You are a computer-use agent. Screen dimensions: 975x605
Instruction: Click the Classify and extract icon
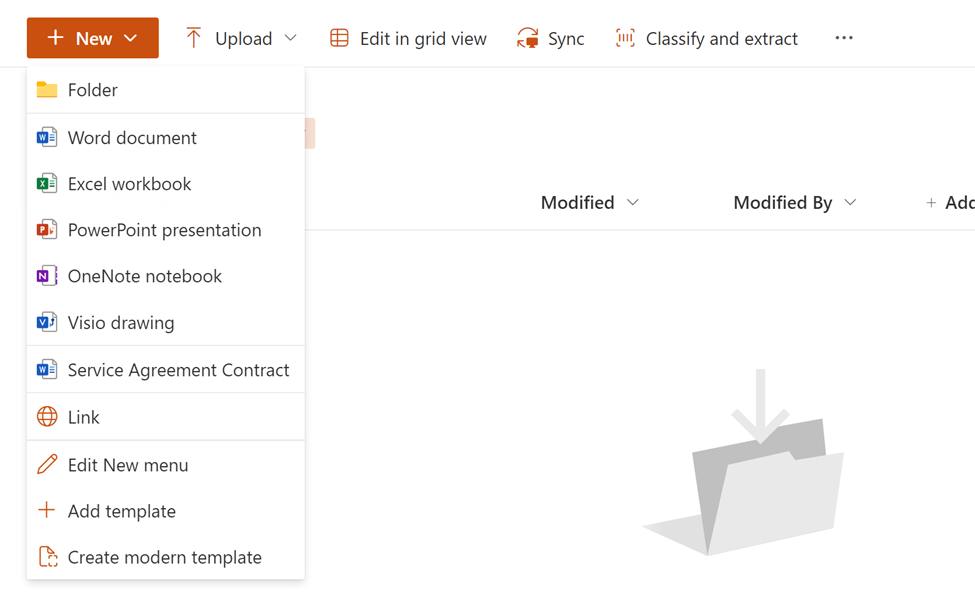(x=625, y=39)
